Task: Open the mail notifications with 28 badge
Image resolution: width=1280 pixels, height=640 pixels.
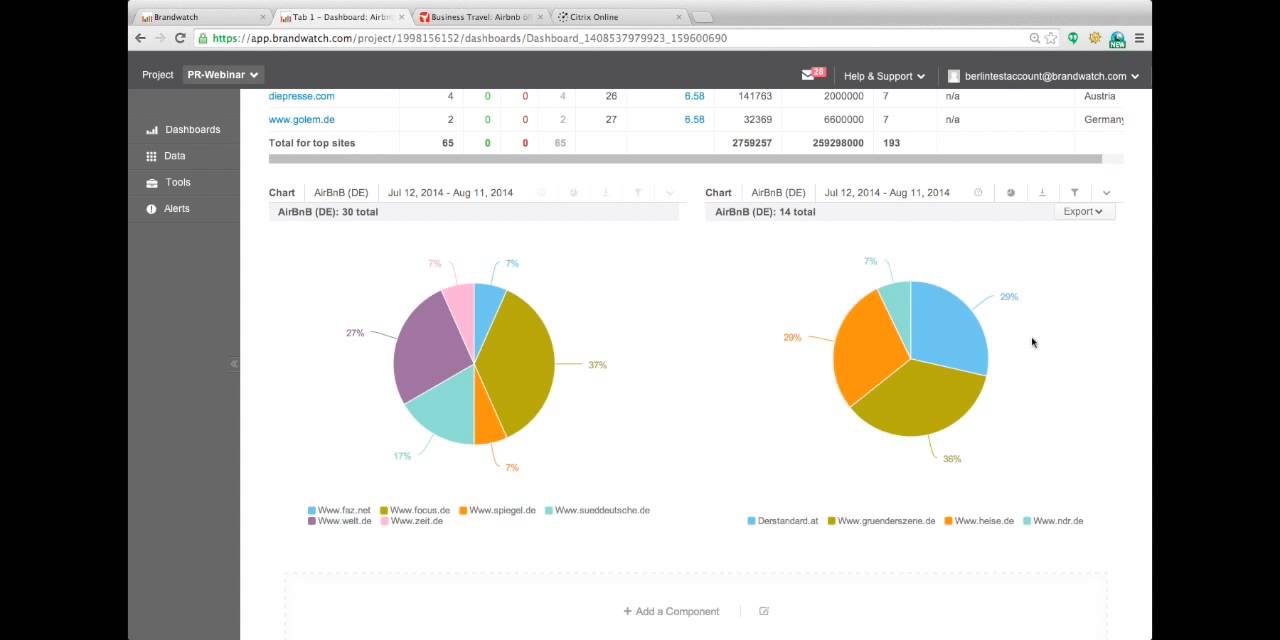Action: (x=812, y=75)
